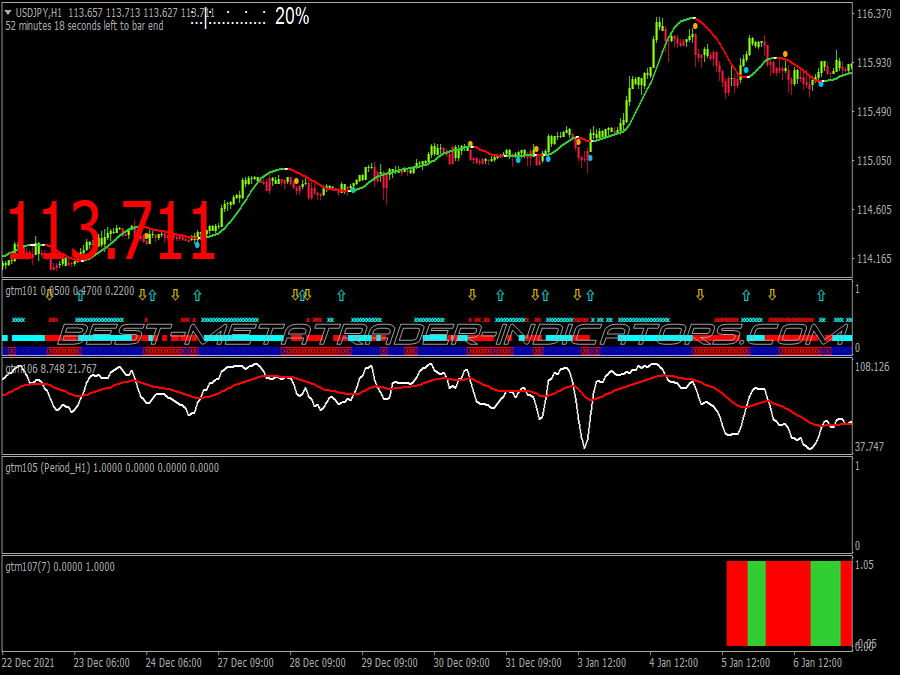Click the large red 113.711 price display
This screenshot has height=675, width=900.
point(111,231)
